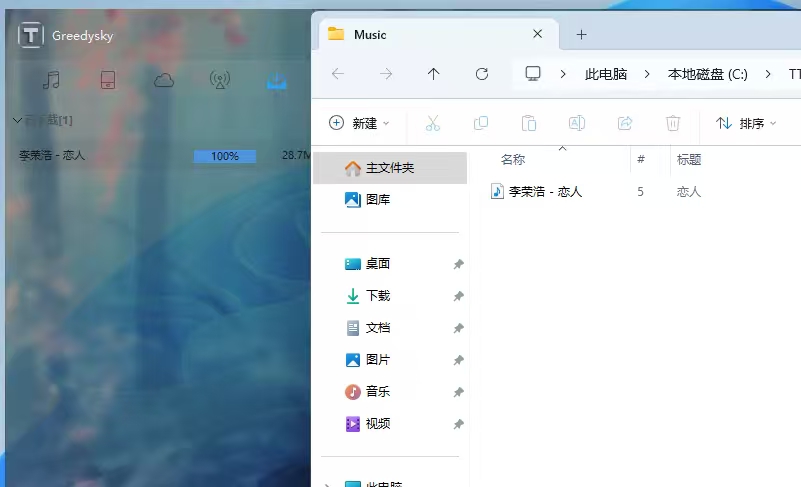Open the 排序 sort dropdown
This screenshot has height=487, width=801.
point(746,123)
